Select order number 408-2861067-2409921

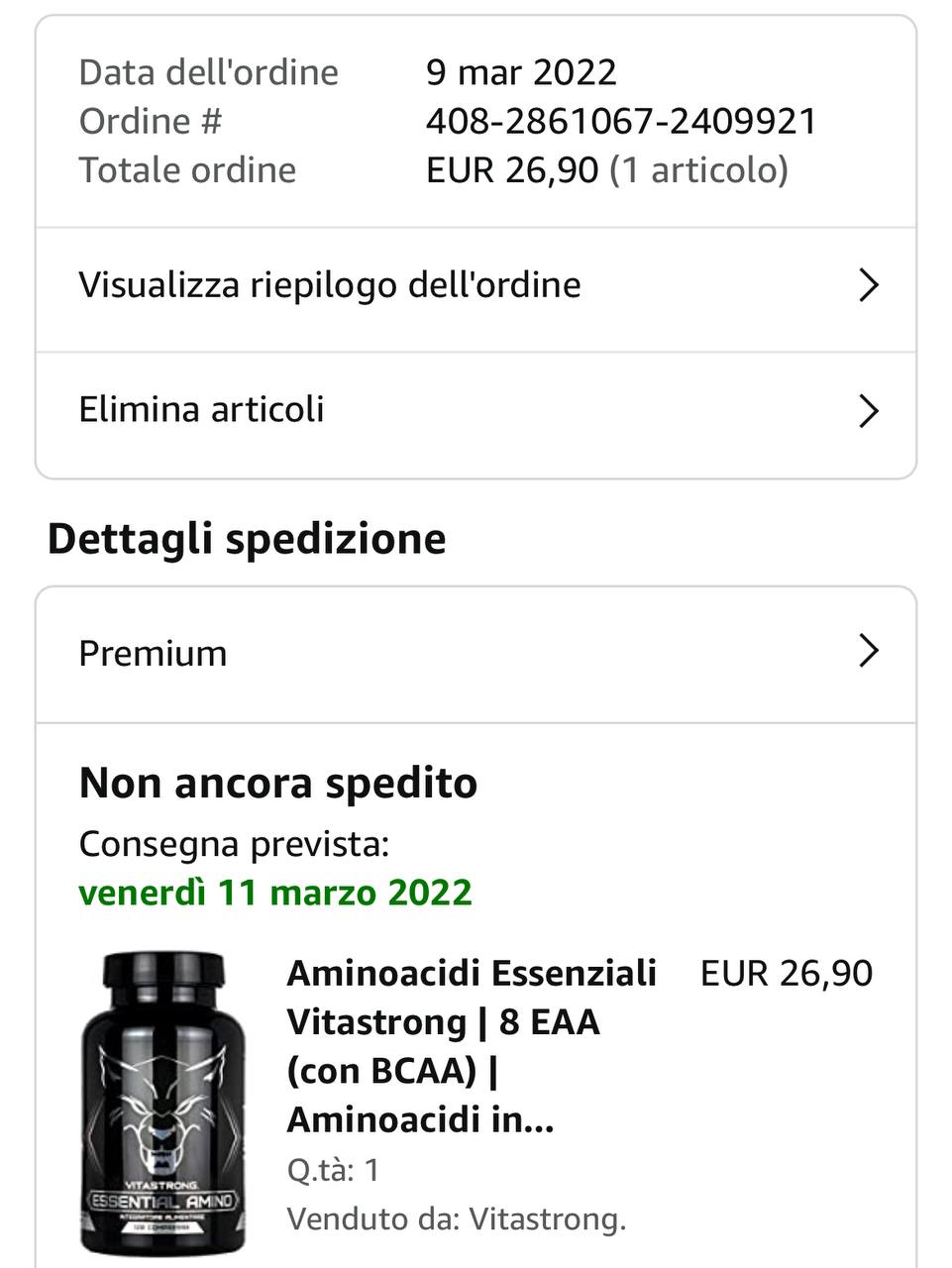point(621,122)
